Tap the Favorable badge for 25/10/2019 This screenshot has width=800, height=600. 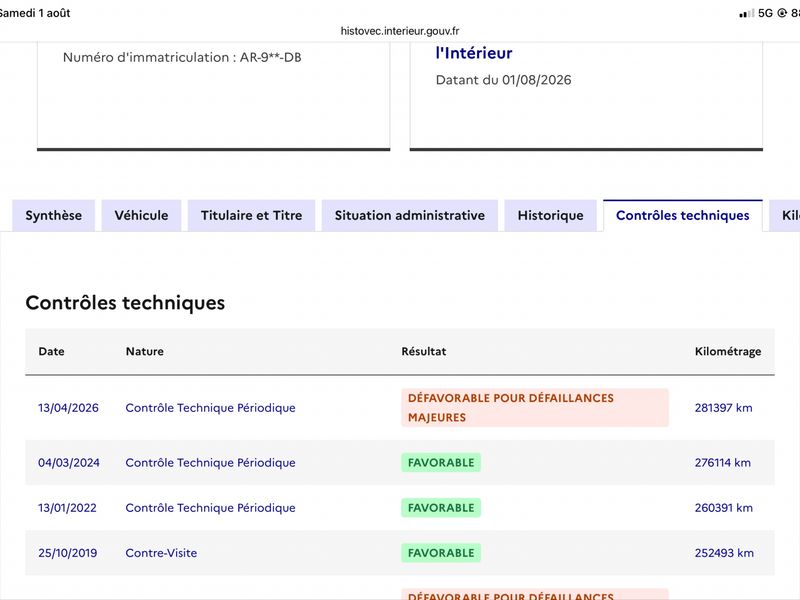441,553
